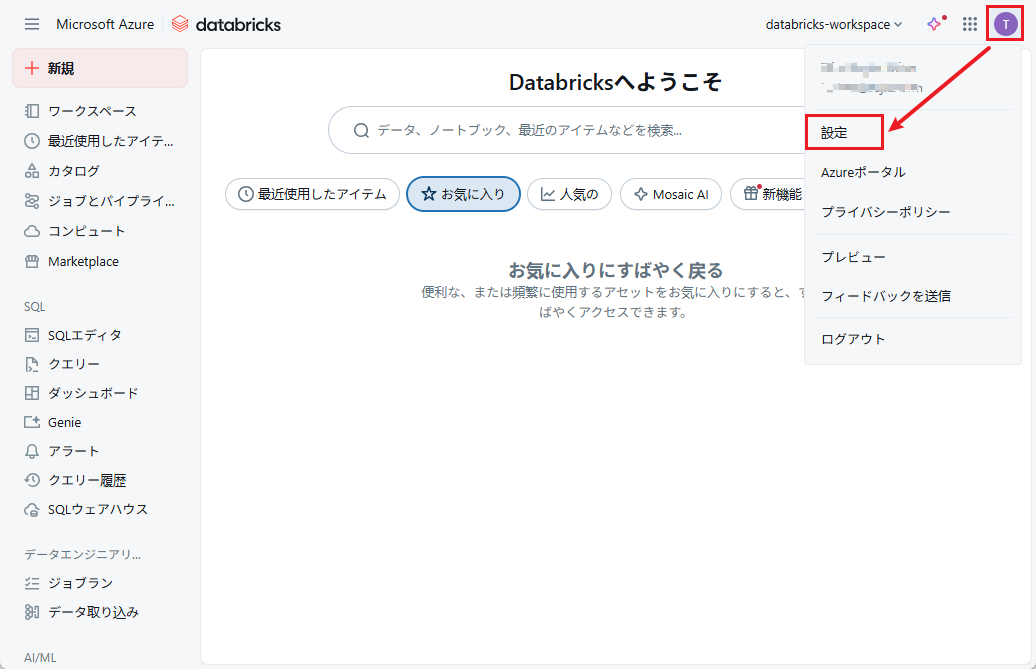Screen dimensions: 1036x669
Task: Choose ログアウト from the user menu
Action: click(853, 339)
